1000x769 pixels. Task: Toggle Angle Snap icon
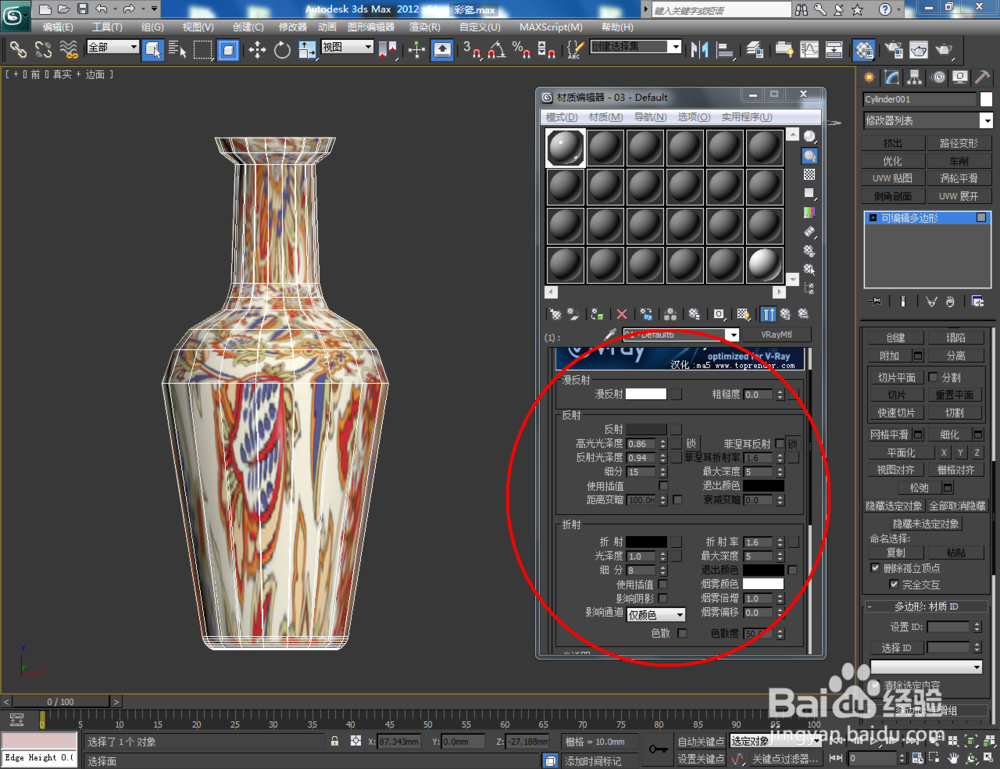point(497,50)
